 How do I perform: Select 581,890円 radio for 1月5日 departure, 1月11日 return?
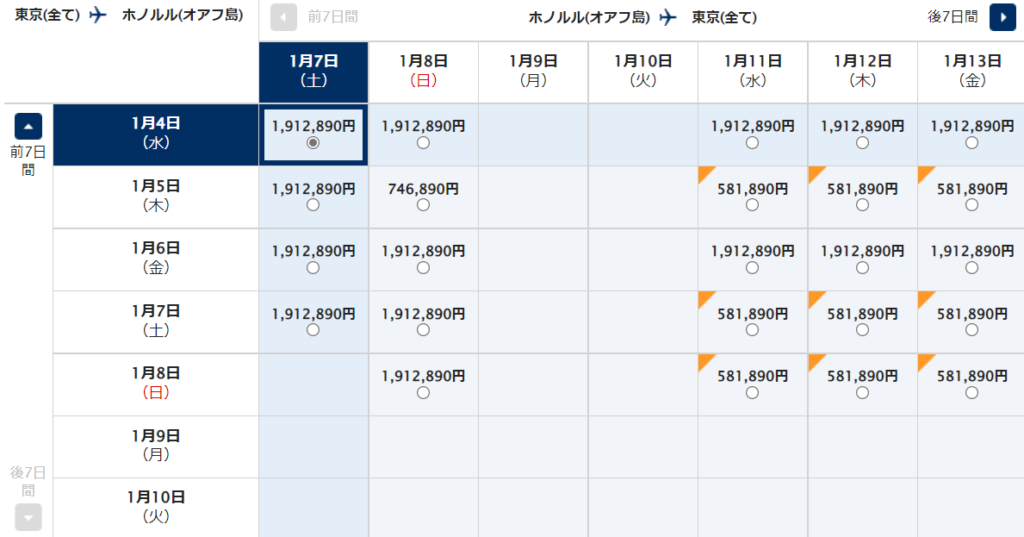tap(752, 205)
